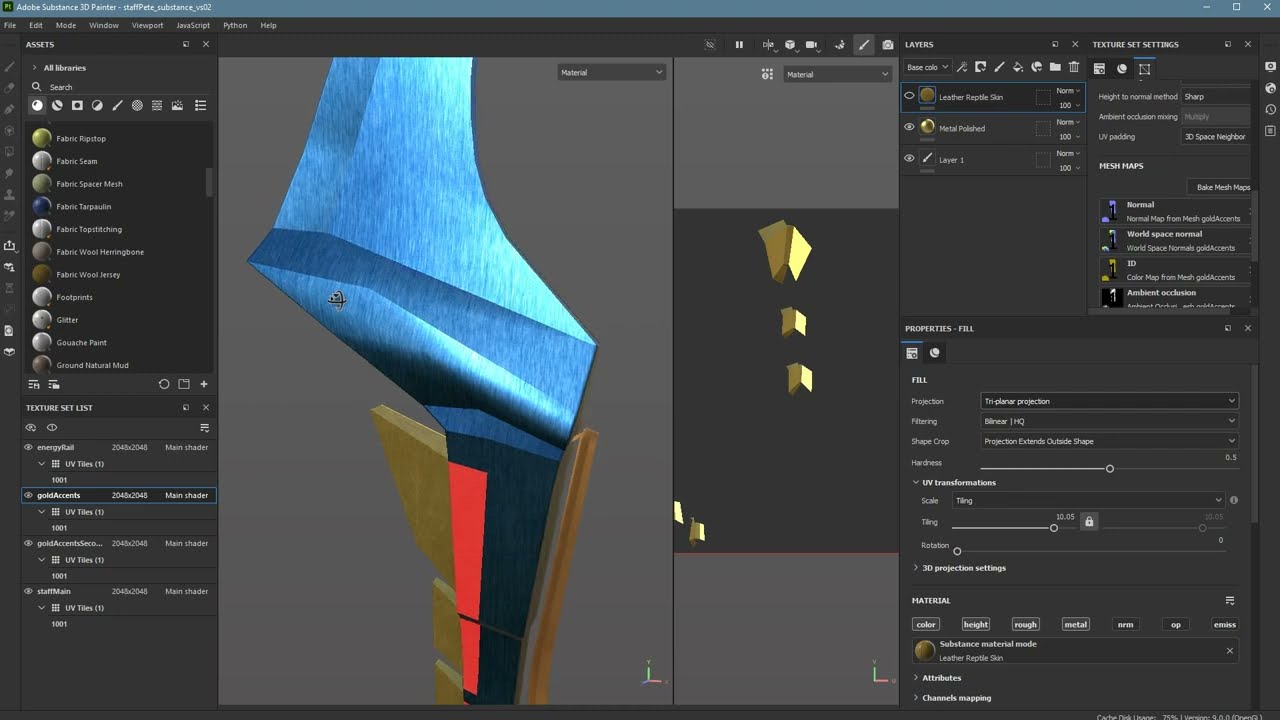Click the Hardness slider handle

click(1110, 469)
